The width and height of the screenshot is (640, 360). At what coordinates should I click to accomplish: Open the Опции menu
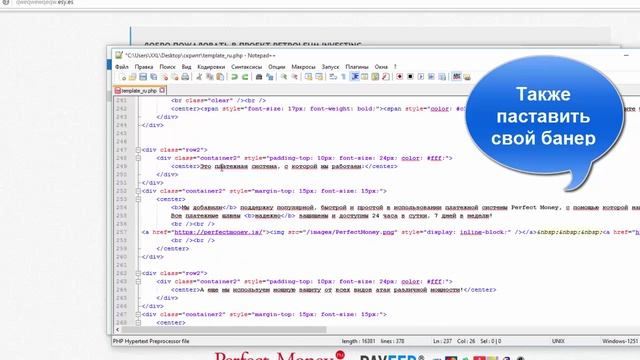pos(277,67)
